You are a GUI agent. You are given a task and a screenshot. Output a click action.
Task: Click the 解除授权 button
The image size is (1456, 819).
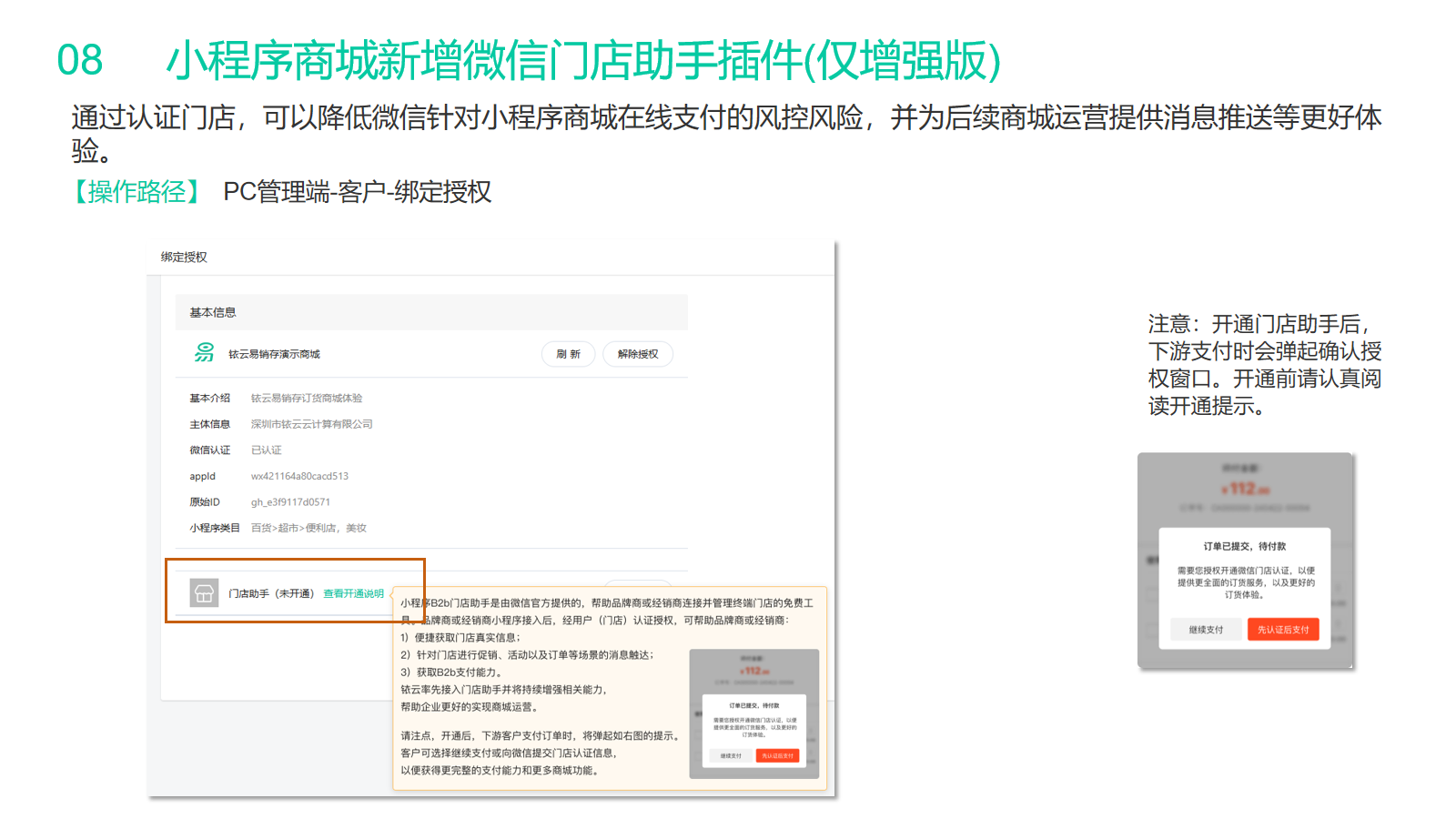coord(638,354)
